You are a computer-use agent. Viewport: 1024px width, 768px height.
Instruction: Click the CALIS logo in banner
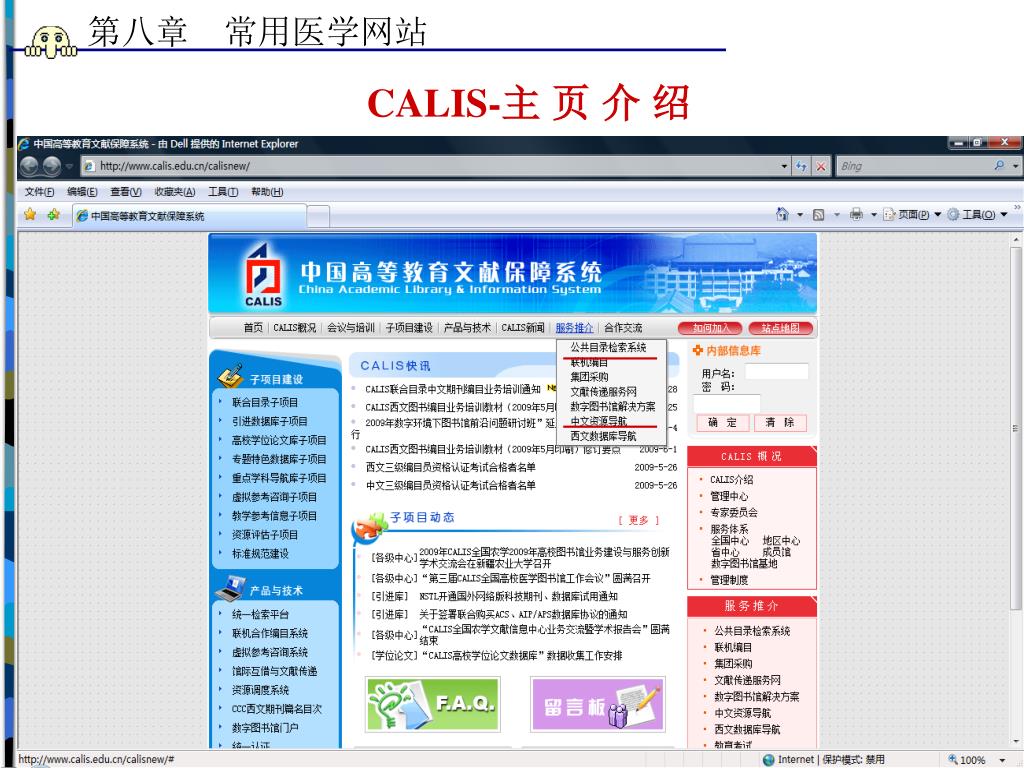coord(264,275)
